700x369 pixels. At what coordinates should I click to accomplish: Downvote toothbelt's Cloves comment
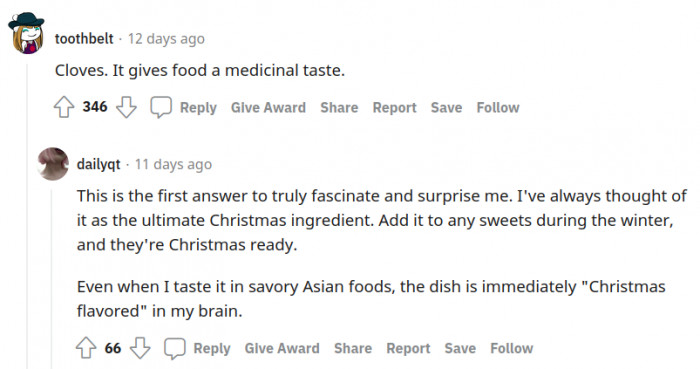[x=126, y=107]
